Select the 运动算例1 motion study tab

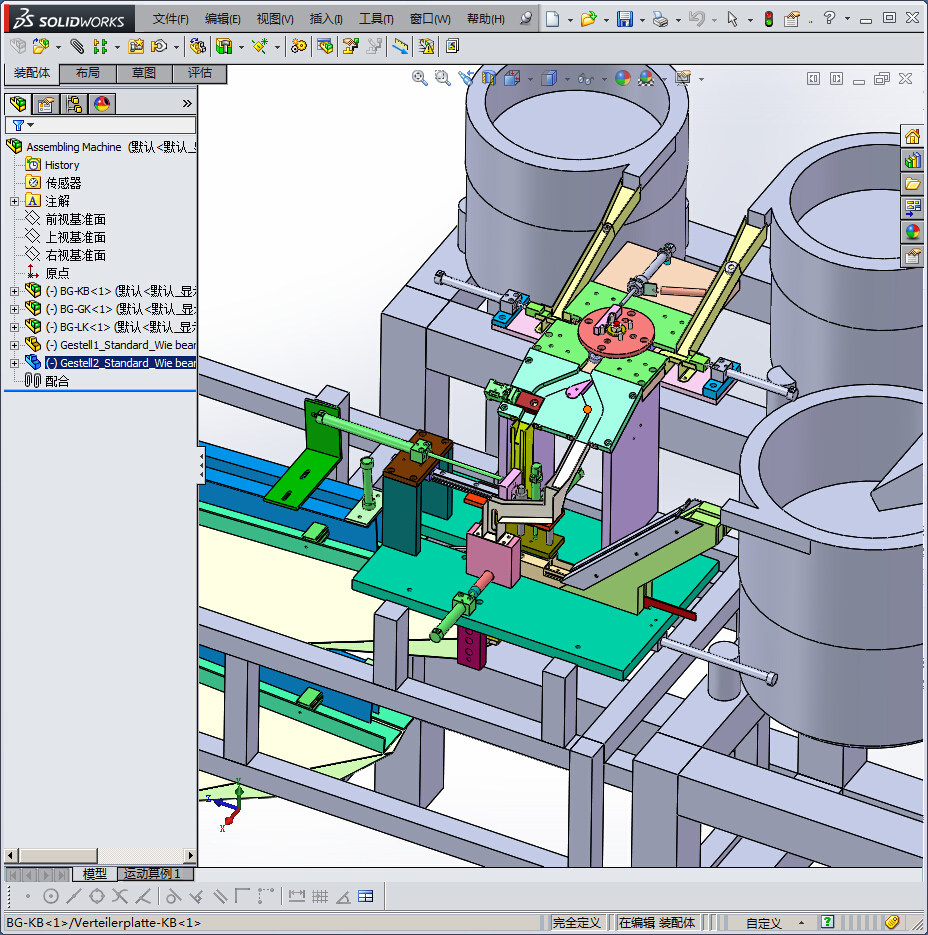tap(152, 874)
